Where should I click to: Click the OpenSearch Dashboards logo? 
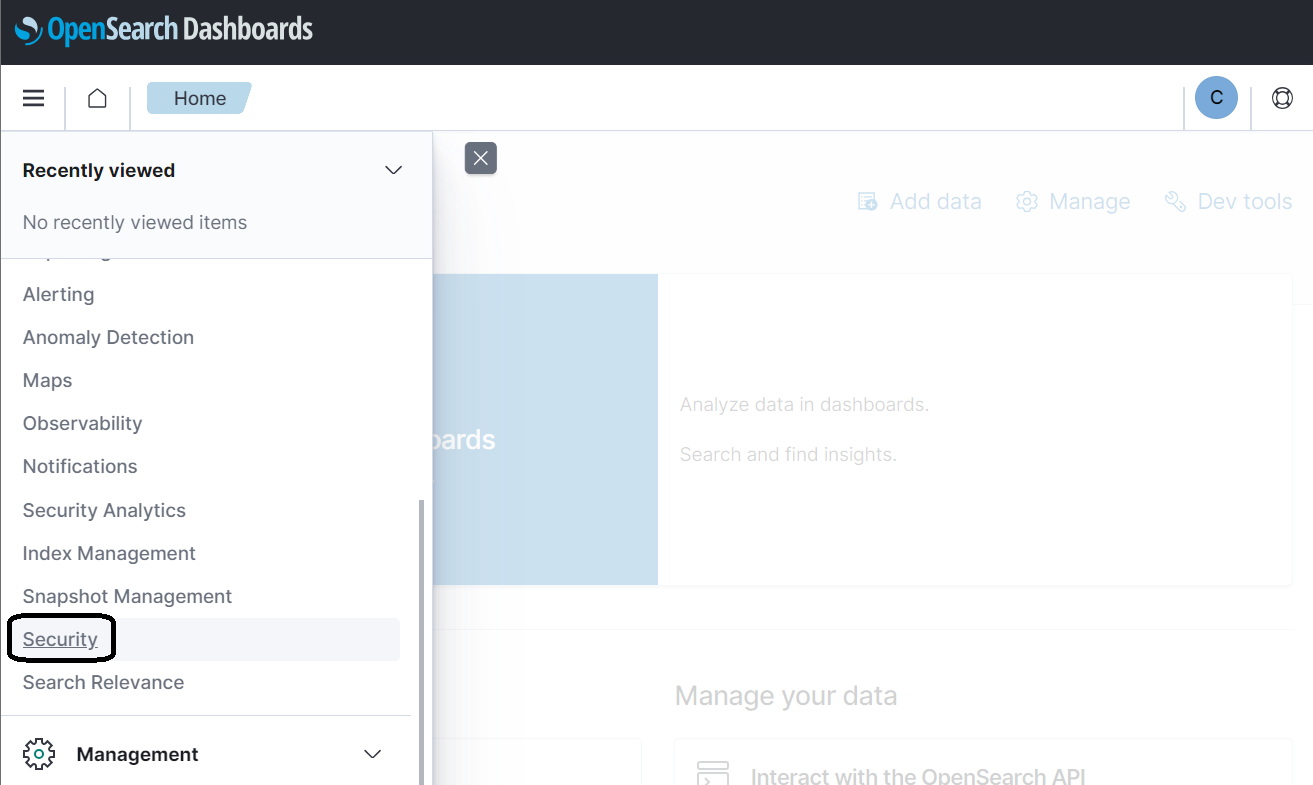(164, 29)
